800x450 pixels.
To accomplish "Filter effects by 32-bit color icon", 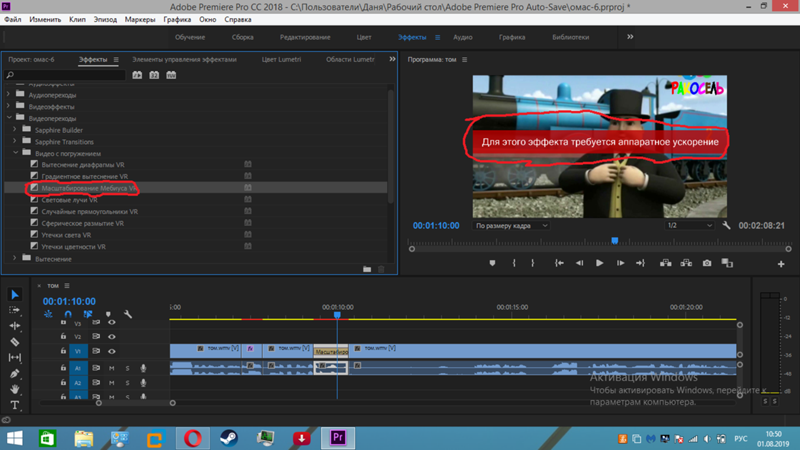I will pos(154,75).
